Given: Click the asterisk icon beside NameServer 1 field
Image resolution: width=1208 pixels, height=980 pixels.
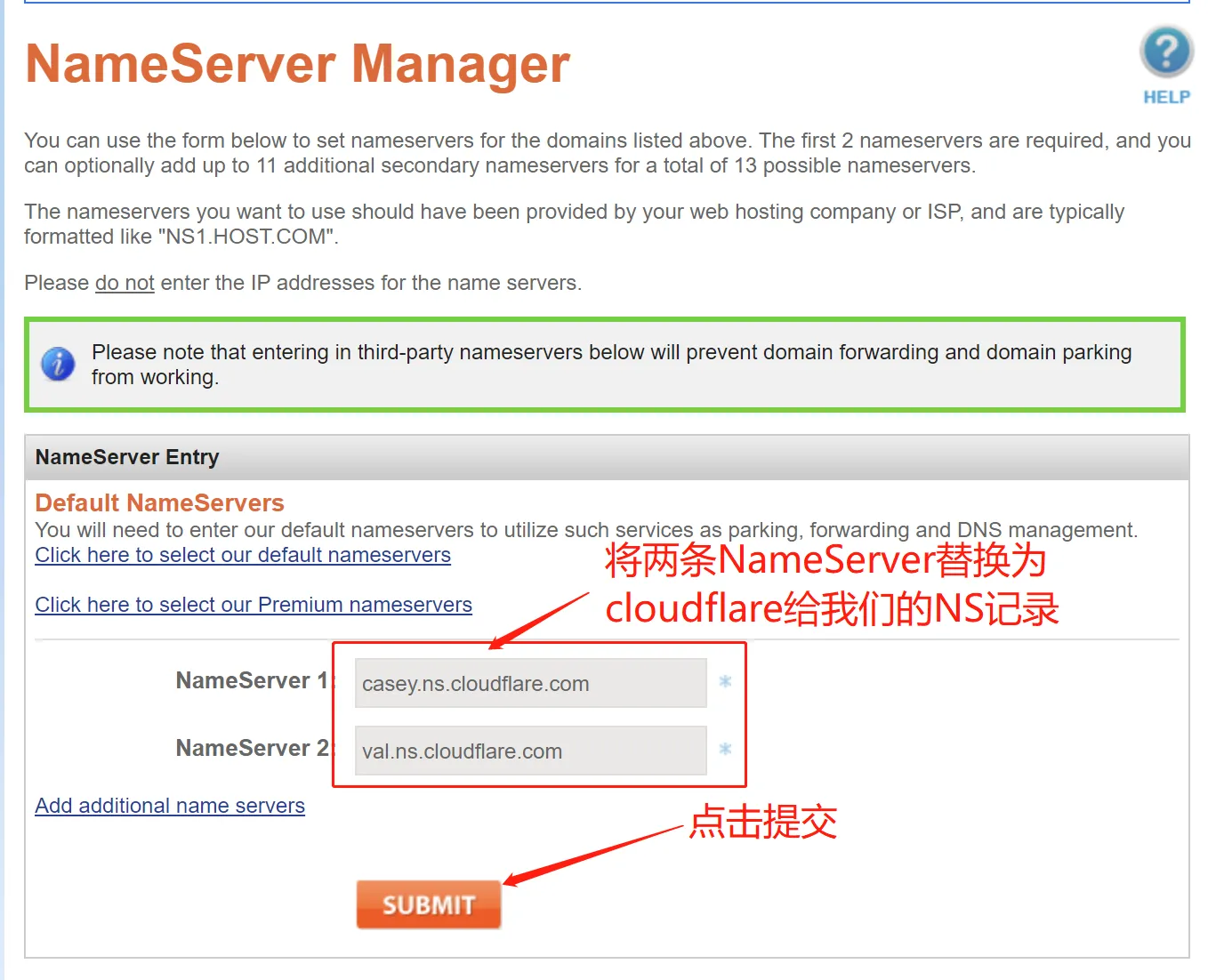Looking at the screenshot, I should coord(725,681).
